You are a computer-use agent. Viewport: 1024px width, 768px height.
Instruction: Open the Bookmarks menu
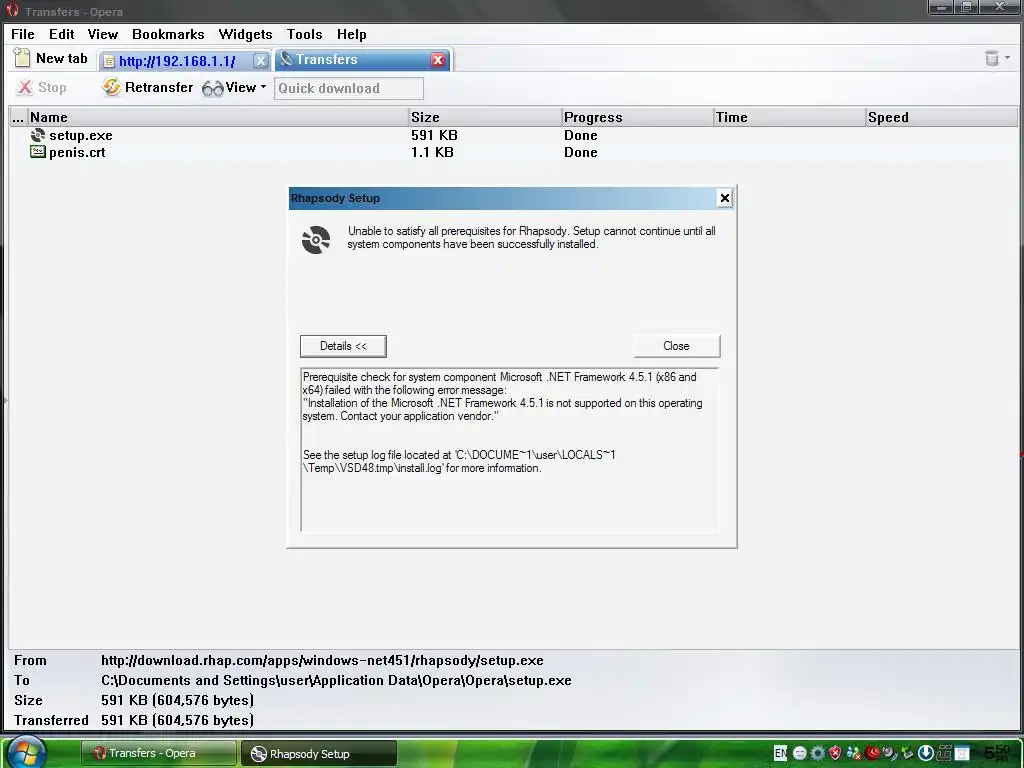pos(168,34)
